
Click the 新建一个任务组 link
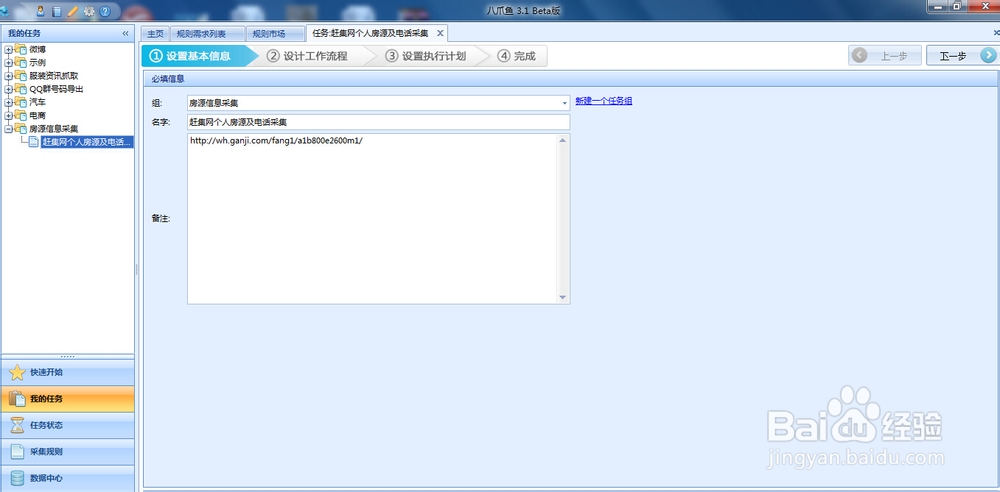(603, 101)
